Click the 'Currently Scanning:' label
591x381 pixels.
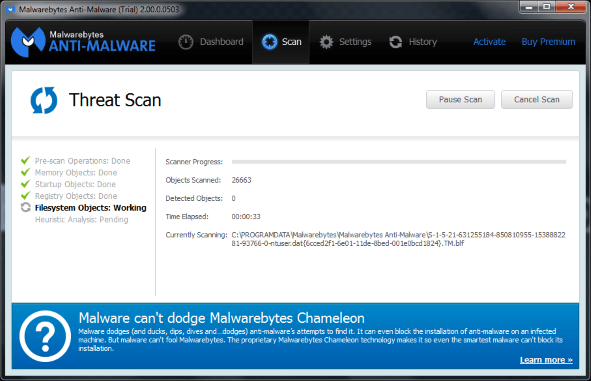point(196,235)
